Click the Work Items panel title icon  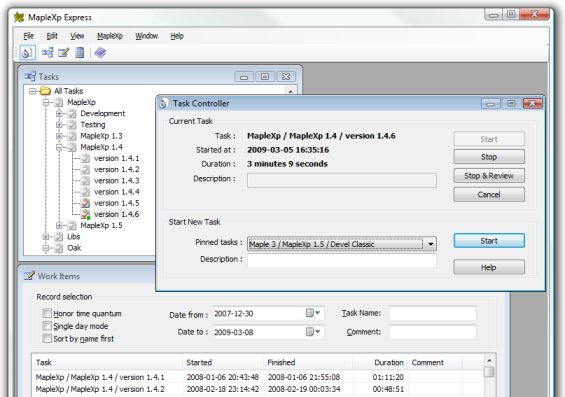pyautogui.click(x=29, y=276)
